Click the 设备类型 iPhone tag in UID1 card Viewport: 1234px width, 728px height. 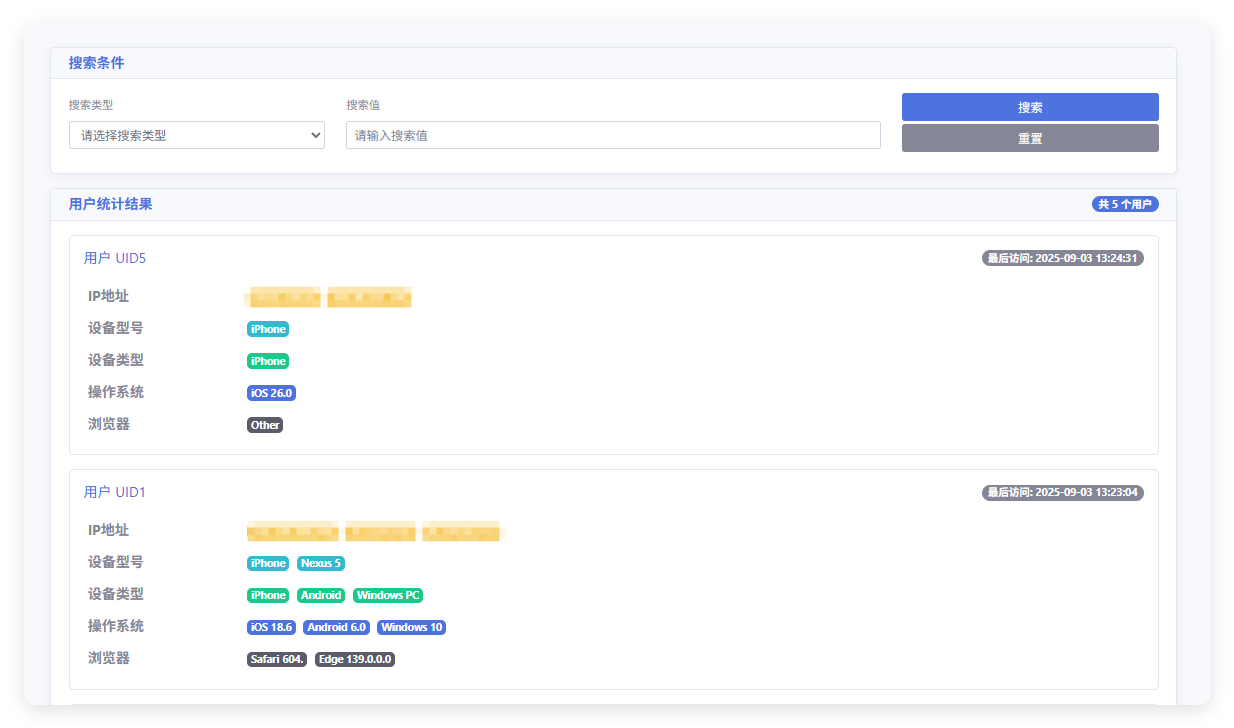point(268,595)
